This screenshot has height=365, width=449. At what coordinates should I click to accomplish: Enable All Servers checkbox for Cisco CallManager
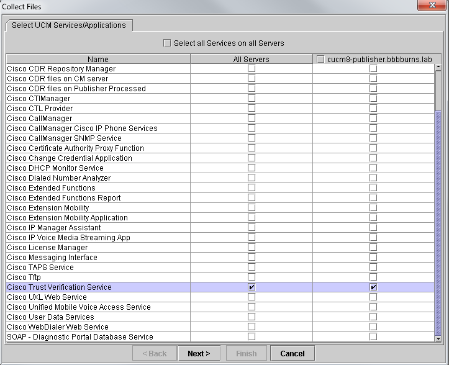pos(252,118)
